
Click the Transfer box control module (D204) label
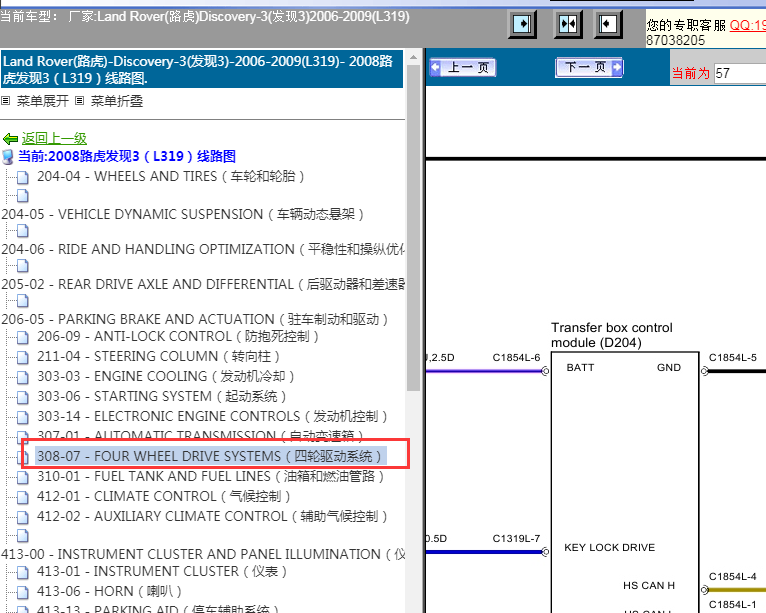612,335
